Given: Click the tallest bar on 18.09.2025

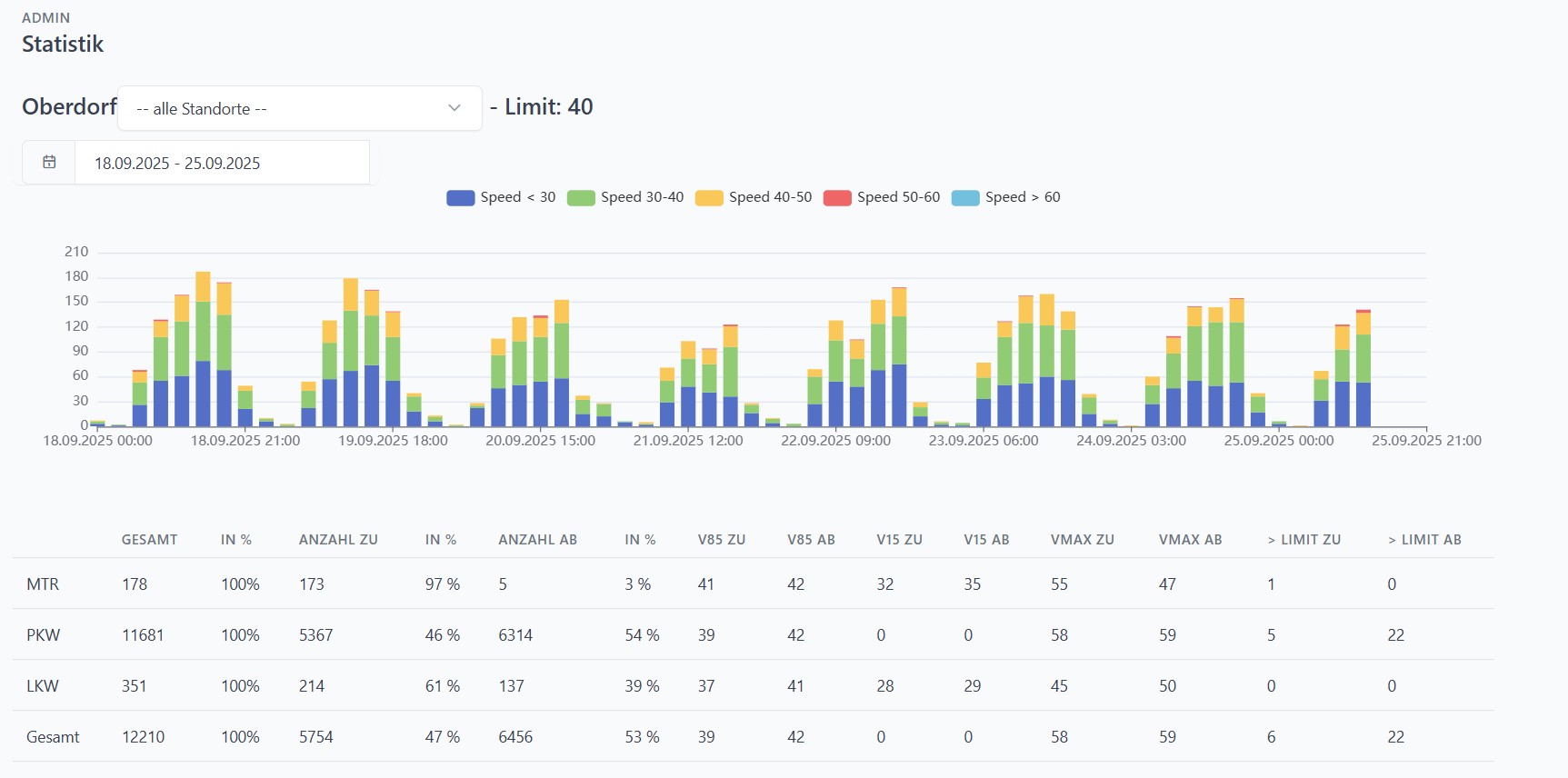Looking at the screenshot, I should [203, 350].
